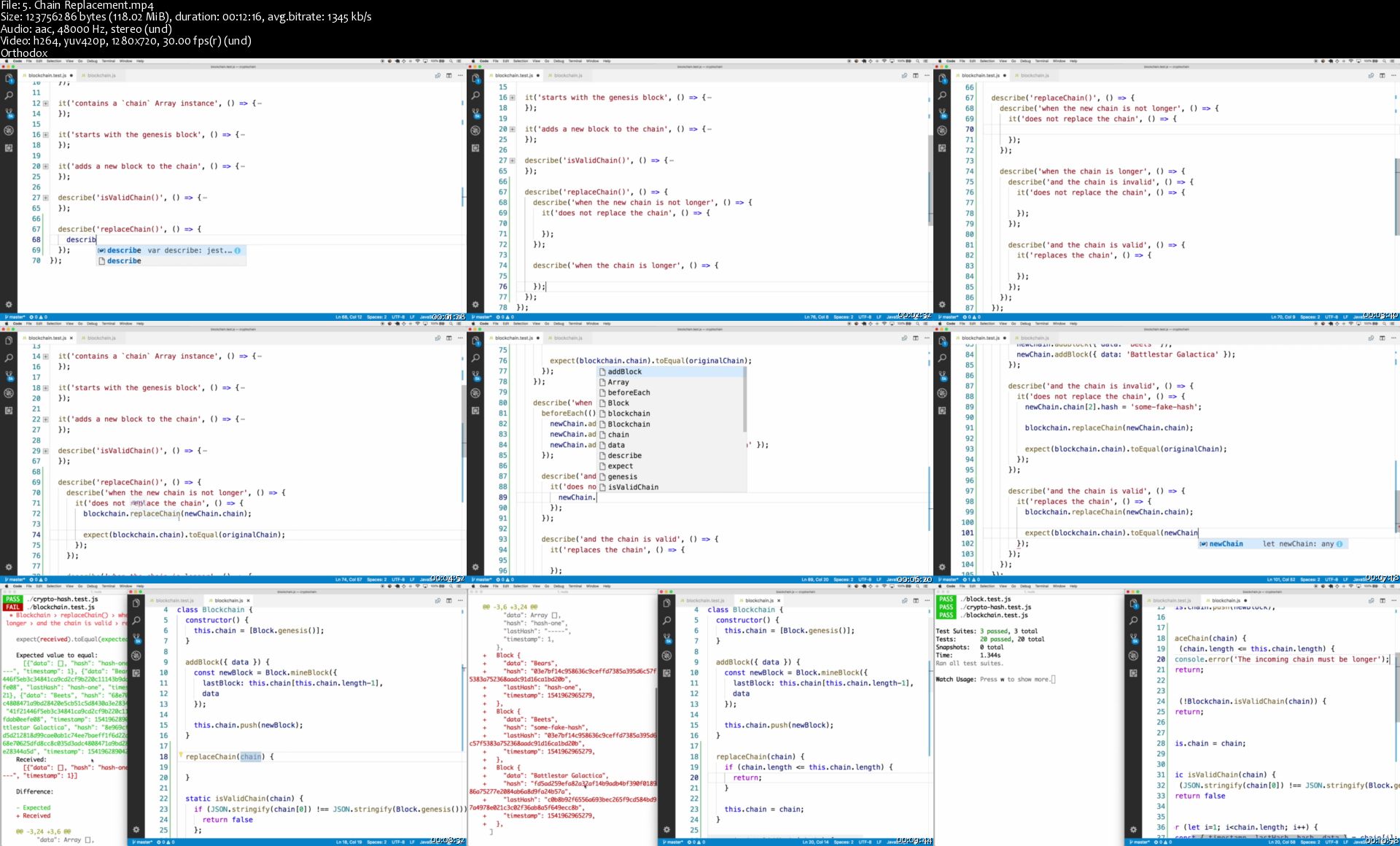Screen dimensions: 1400x846
Task: Pick the 'newChain' variable suggestion
Action: 1226,544
